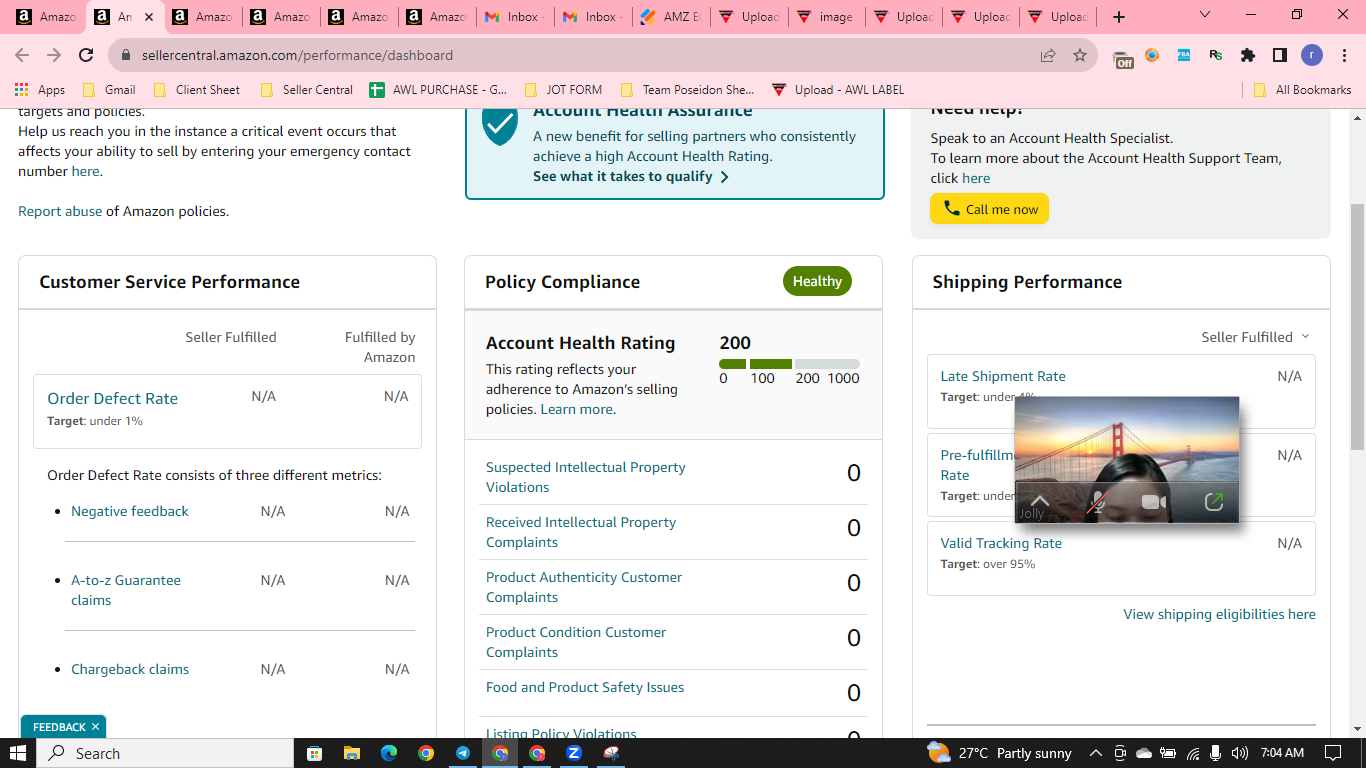
Task: Click the Learn more link for Account Health Rating
Action: pos(577,409)
